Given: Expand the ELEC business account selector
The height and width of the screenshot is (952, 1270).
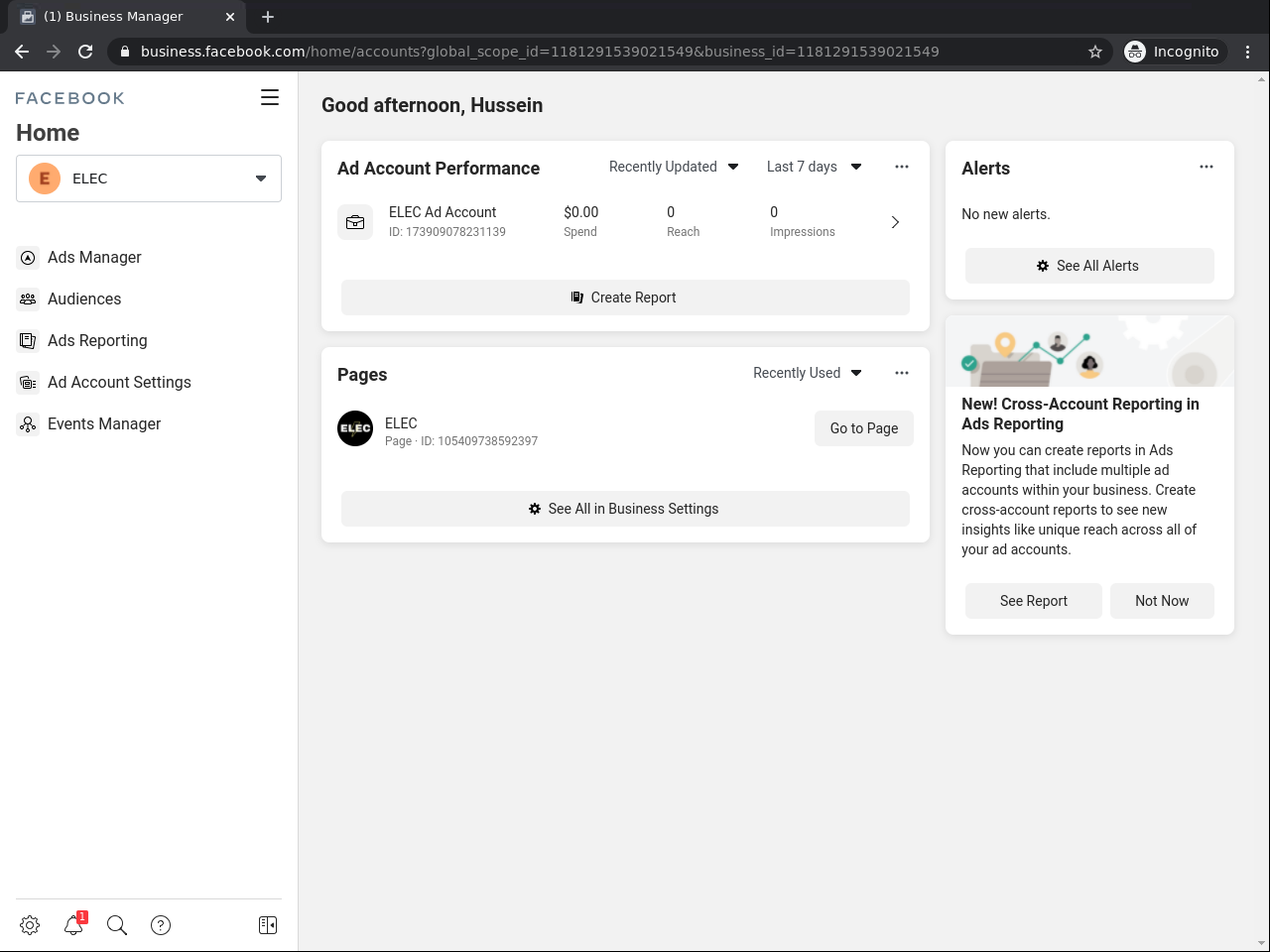Looking at the screenshot, I should coord(149,178).
